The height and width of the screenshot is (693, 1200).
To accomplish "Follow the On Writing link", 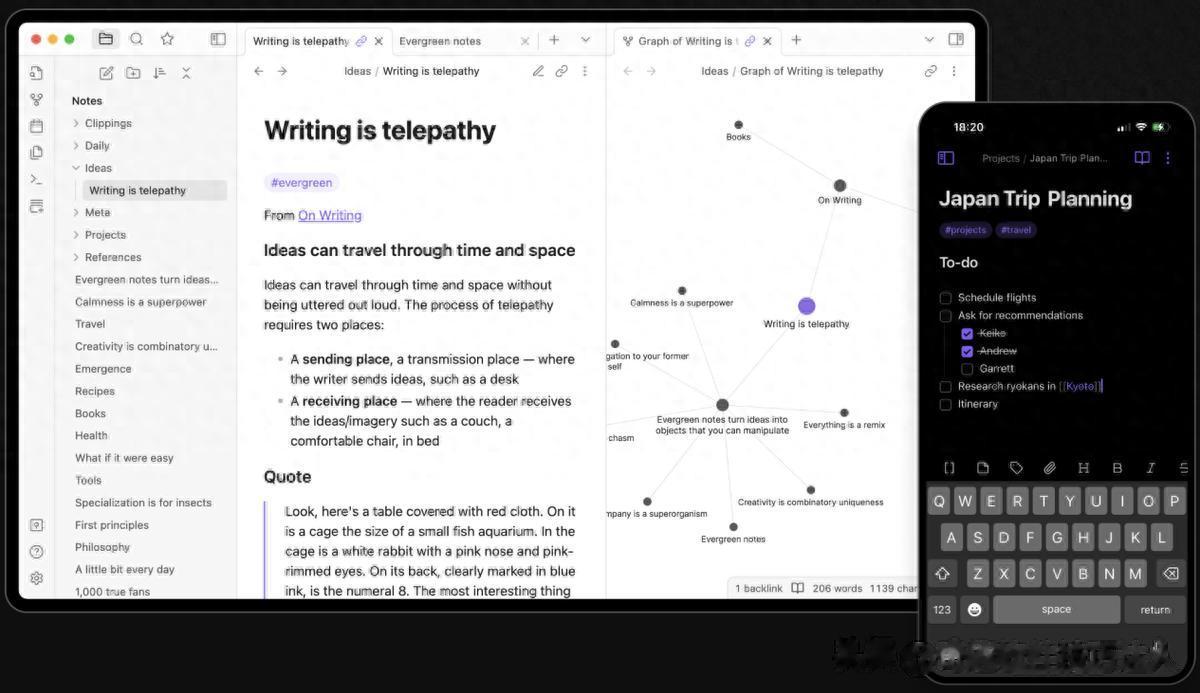I will 330,215.
